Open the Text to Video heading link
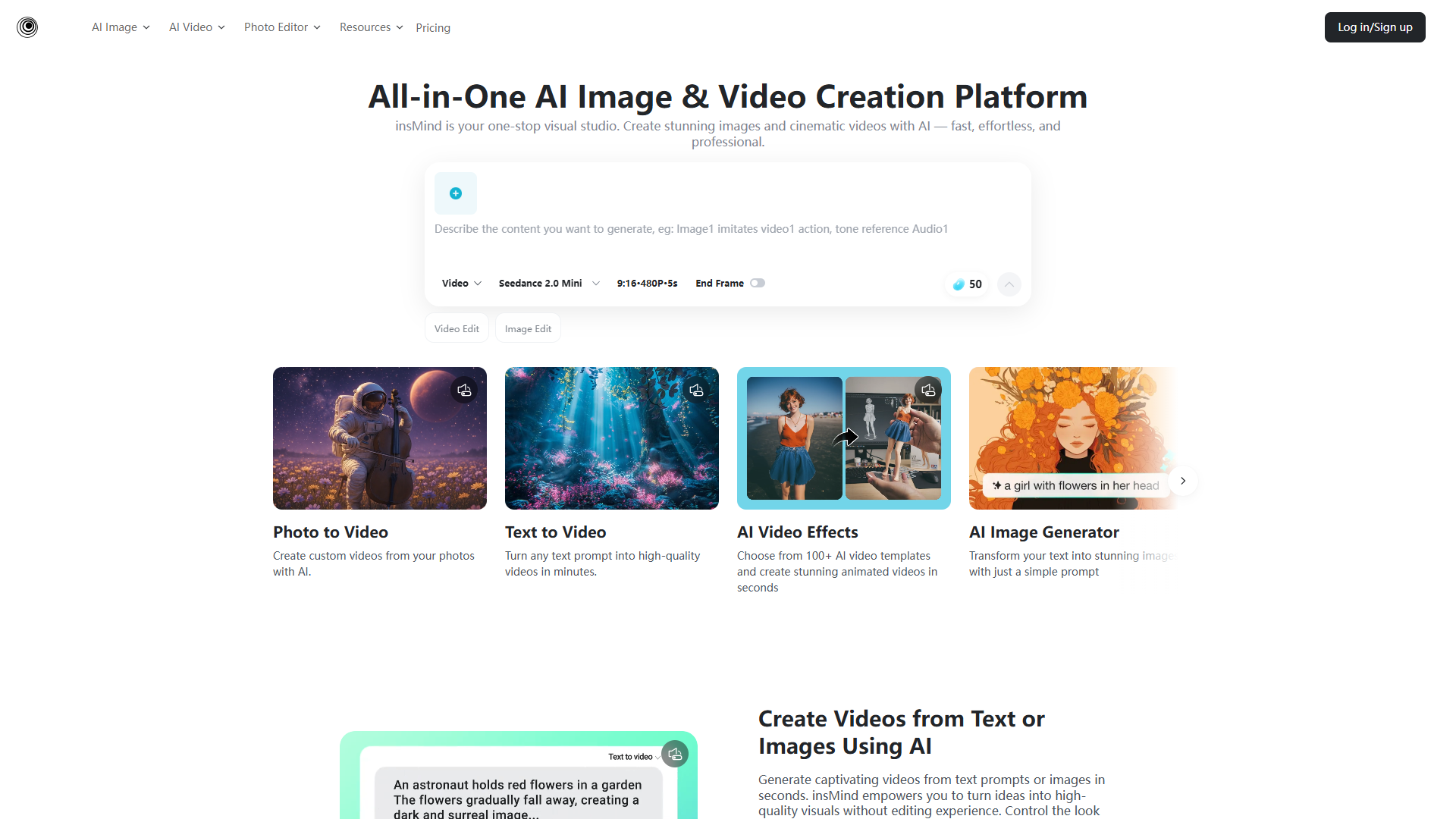 click(x=556, y=532)
